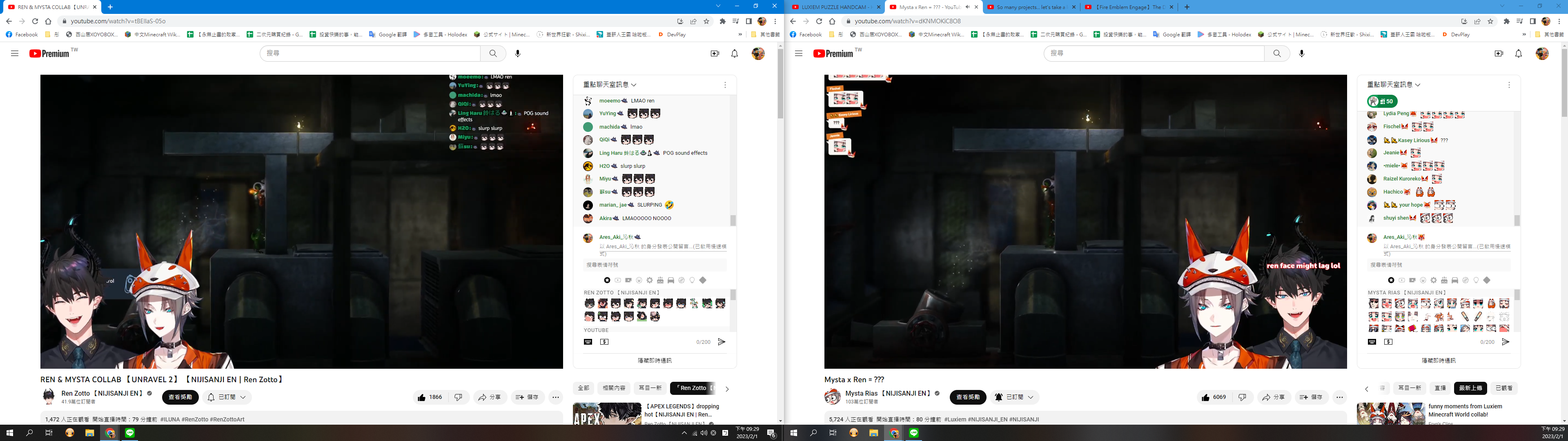Click search magnifier button in left window
Viewport: 1568px width, 441px height.
(493, 53)
